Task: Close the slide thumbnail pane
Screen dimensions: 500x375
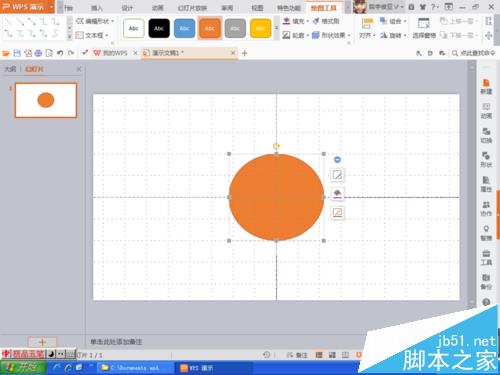Action: (x=79, y=69)
